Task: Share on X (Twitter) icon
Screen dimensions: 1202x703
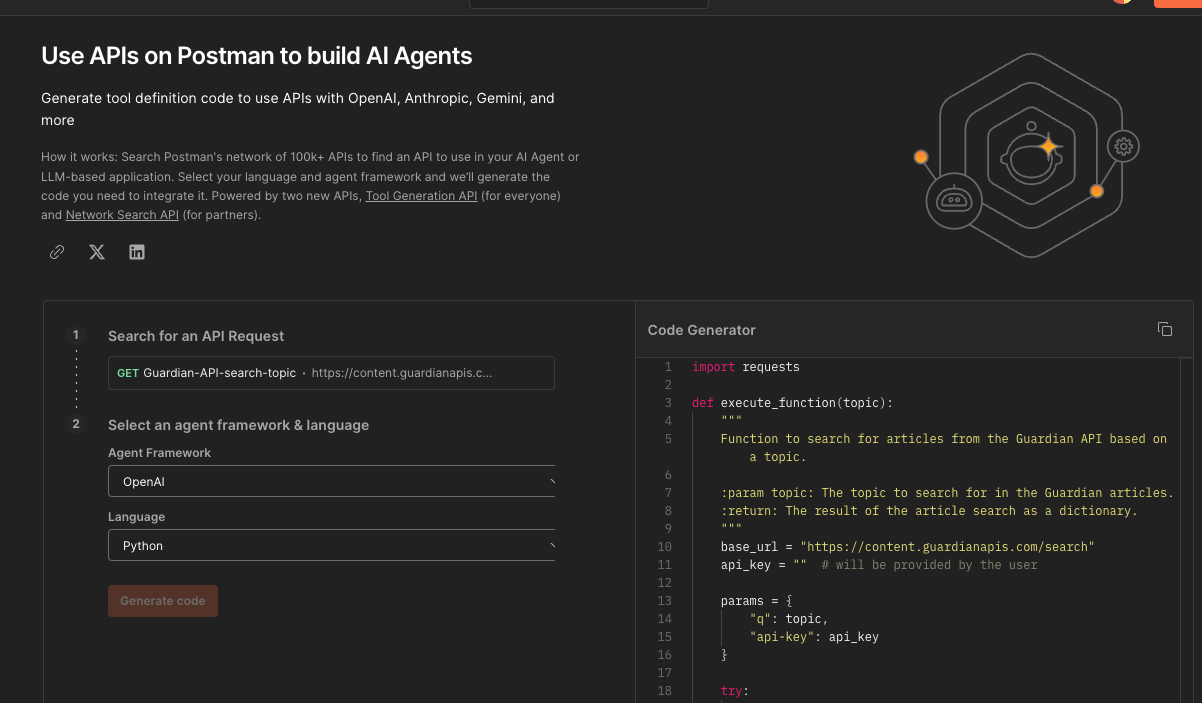Action: coord(97,252)
